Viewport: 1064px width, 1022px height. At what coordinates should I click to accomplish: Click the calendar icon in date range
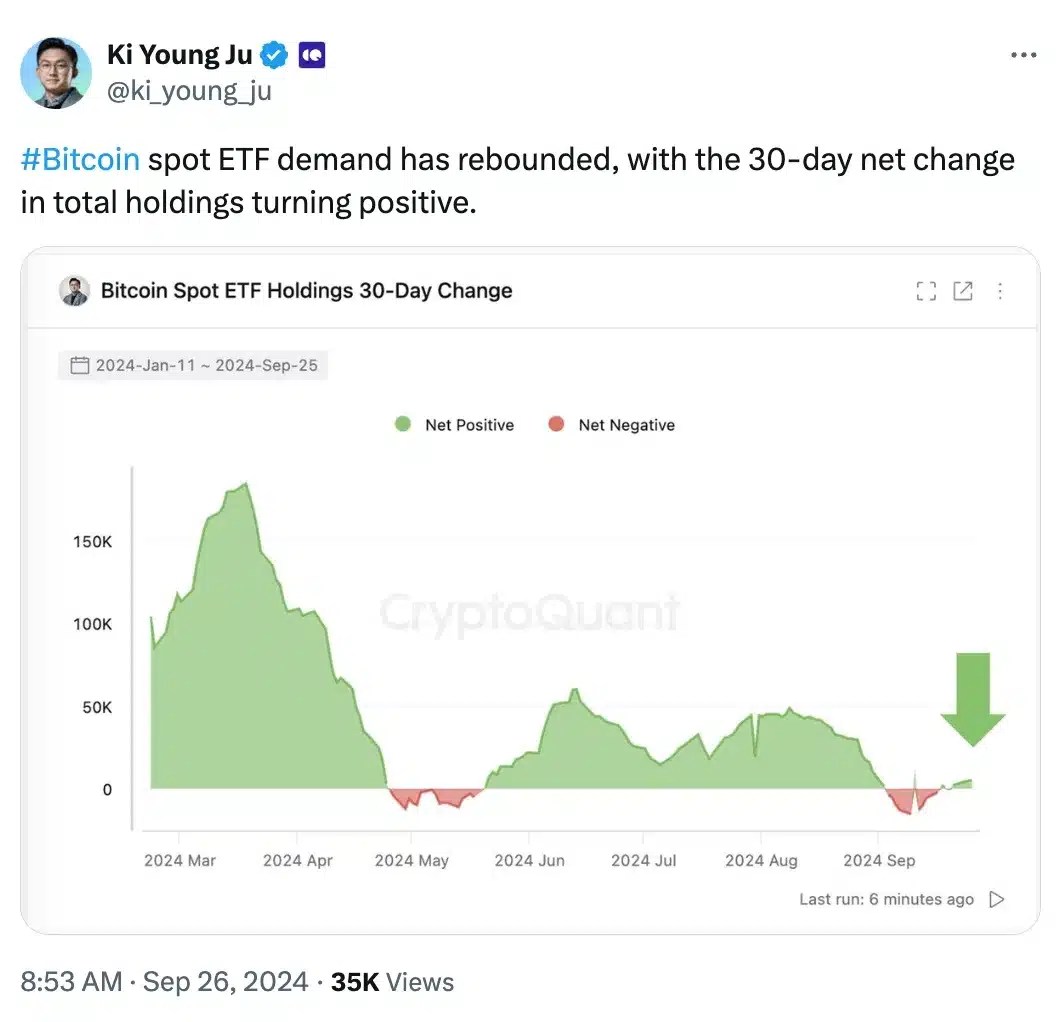[x=80, y=365]
